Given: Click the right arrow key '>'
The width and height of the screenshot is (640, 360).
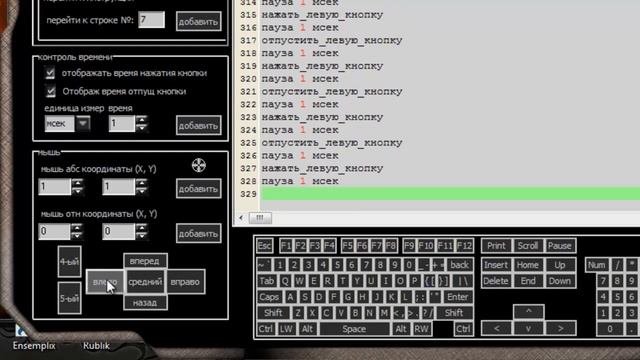Looking at the screenshot, I should [560, 329].
